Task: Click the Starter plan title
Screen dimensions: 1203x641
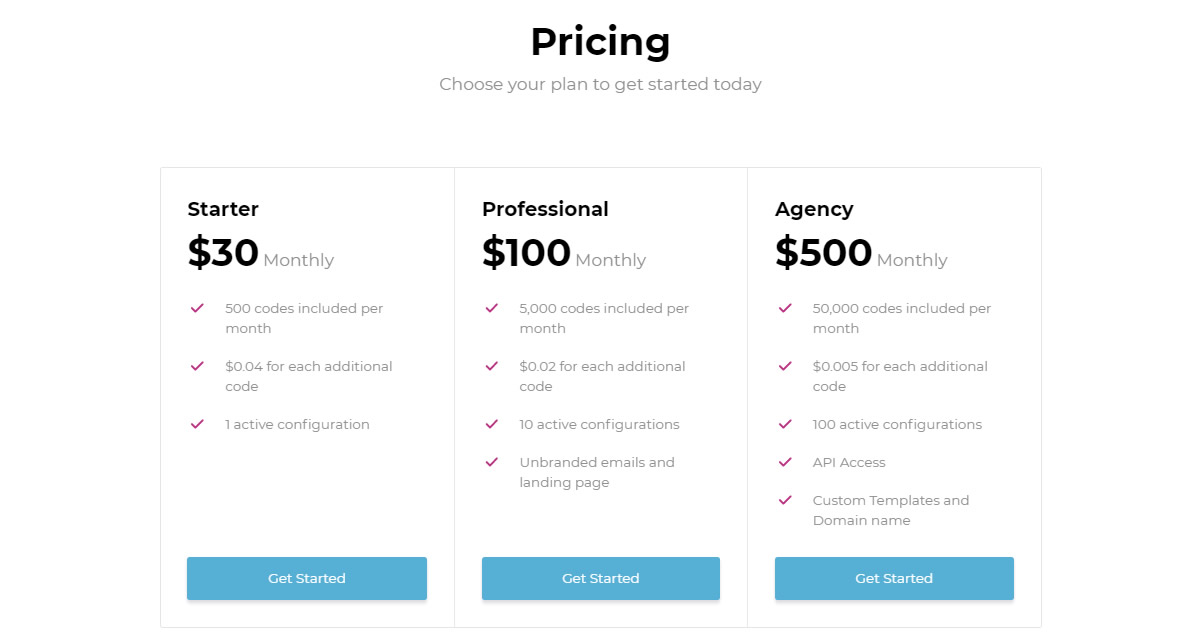Action: point(223,209)
